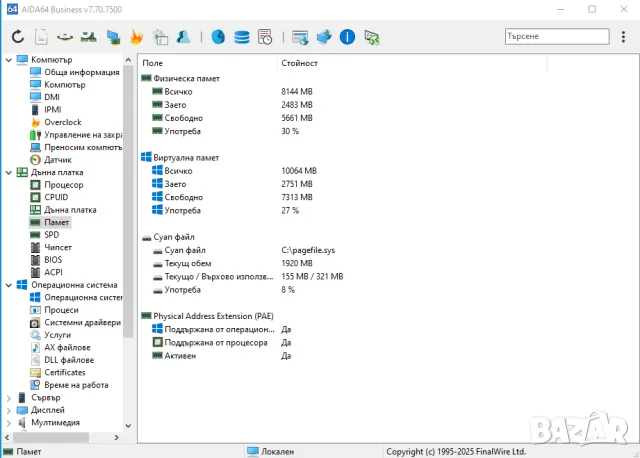Open the blue info icon
Screen dimensions: 640x458
[x=347, y=37]
